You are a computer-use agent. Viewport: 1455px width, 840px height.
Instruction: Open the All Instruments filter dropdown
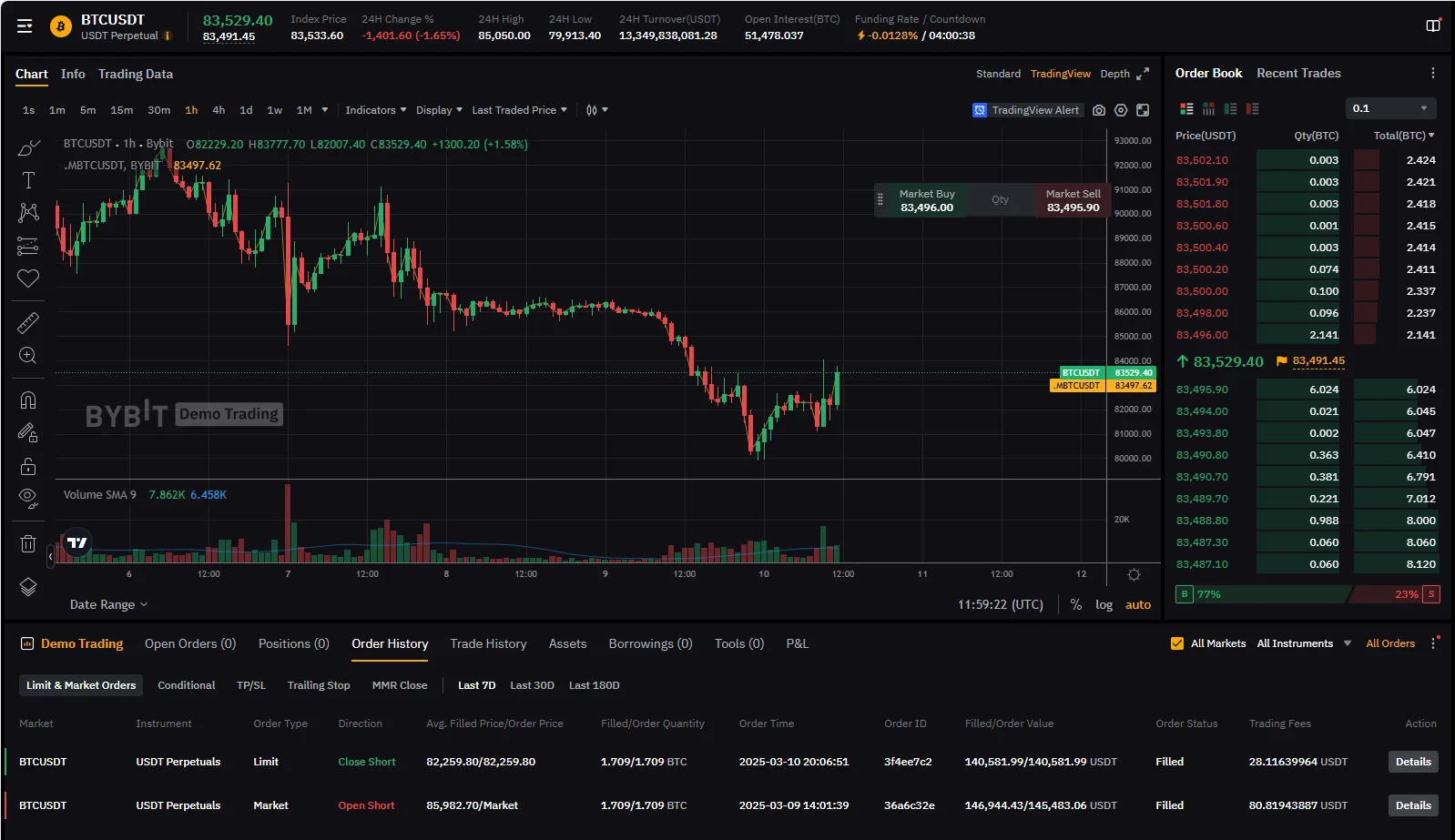click(x=1304, y=643)
